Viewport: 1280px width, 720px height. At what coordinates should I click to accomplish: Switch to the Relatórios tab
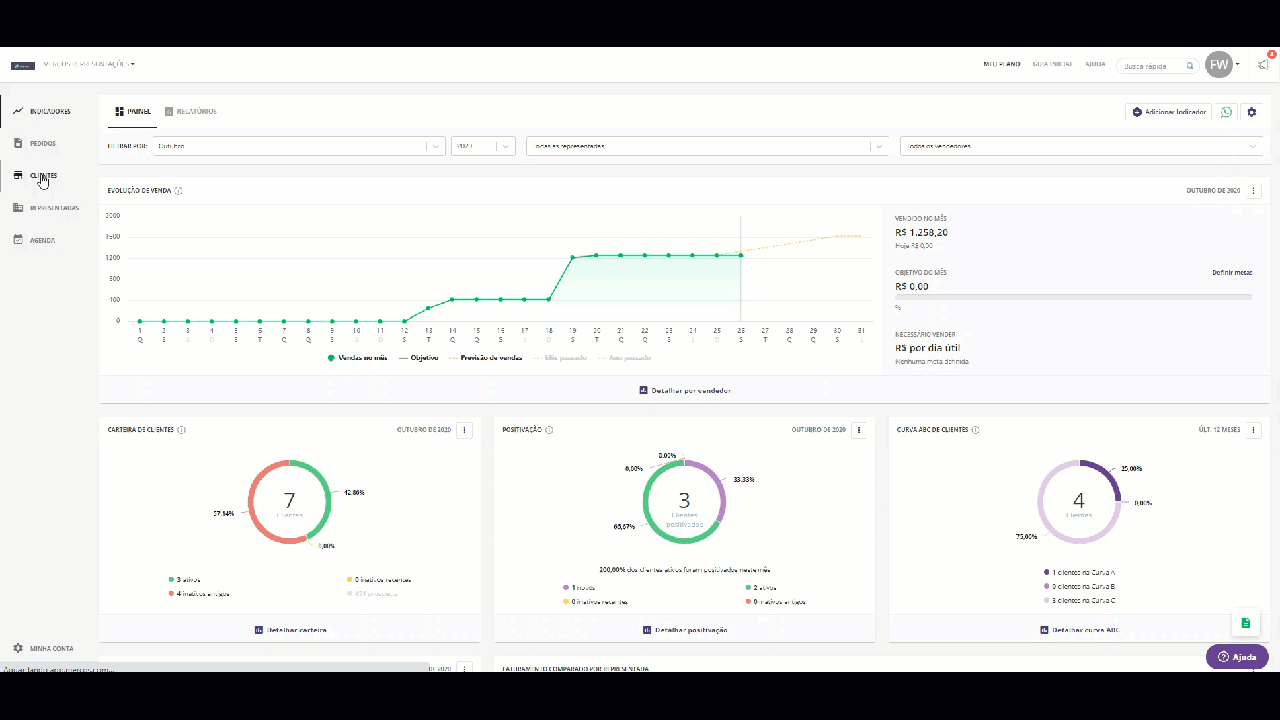pos(190,112)
